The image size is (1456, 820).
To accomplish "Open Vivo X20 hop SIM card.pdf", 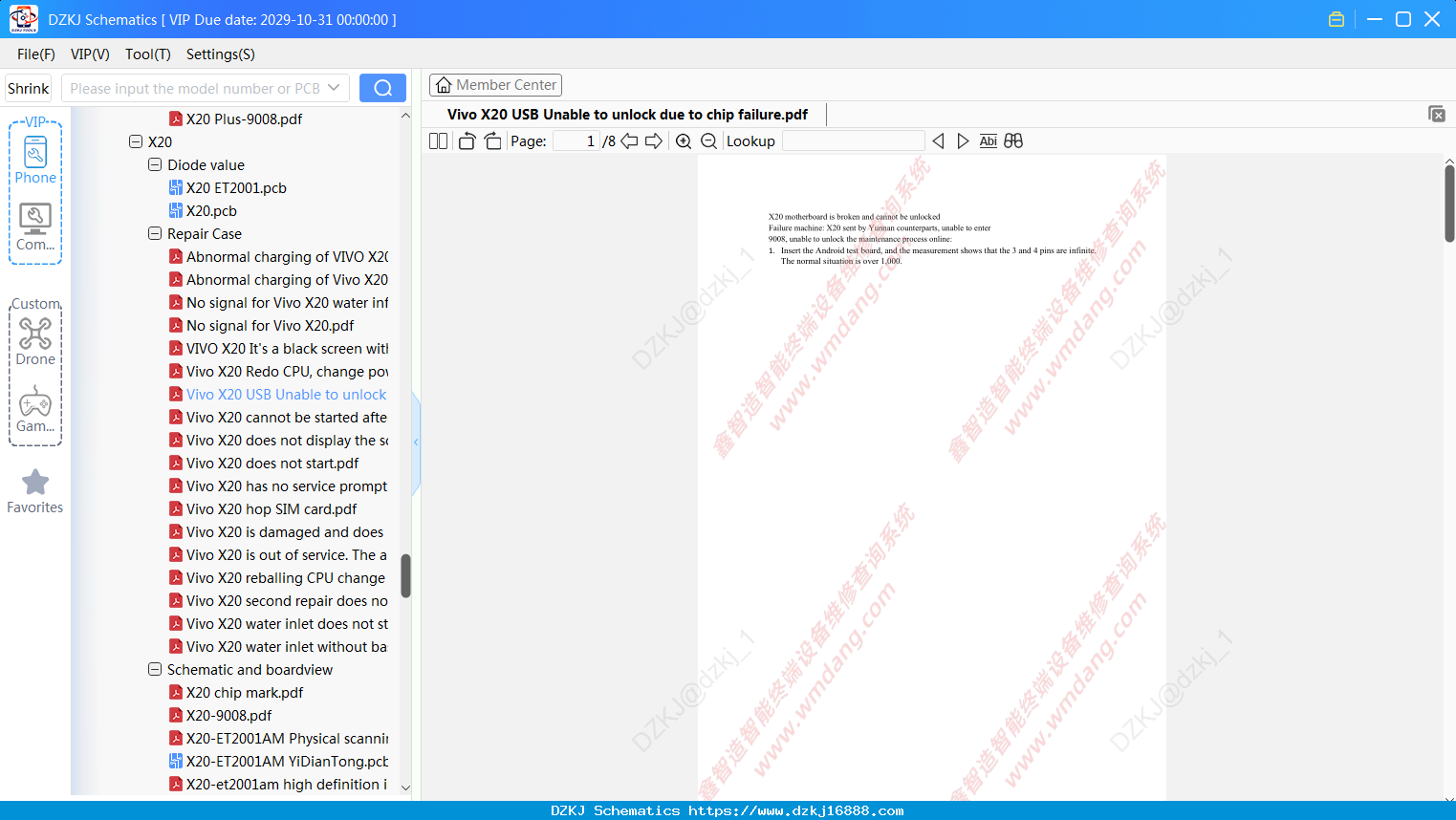I will tap(272, 508).
